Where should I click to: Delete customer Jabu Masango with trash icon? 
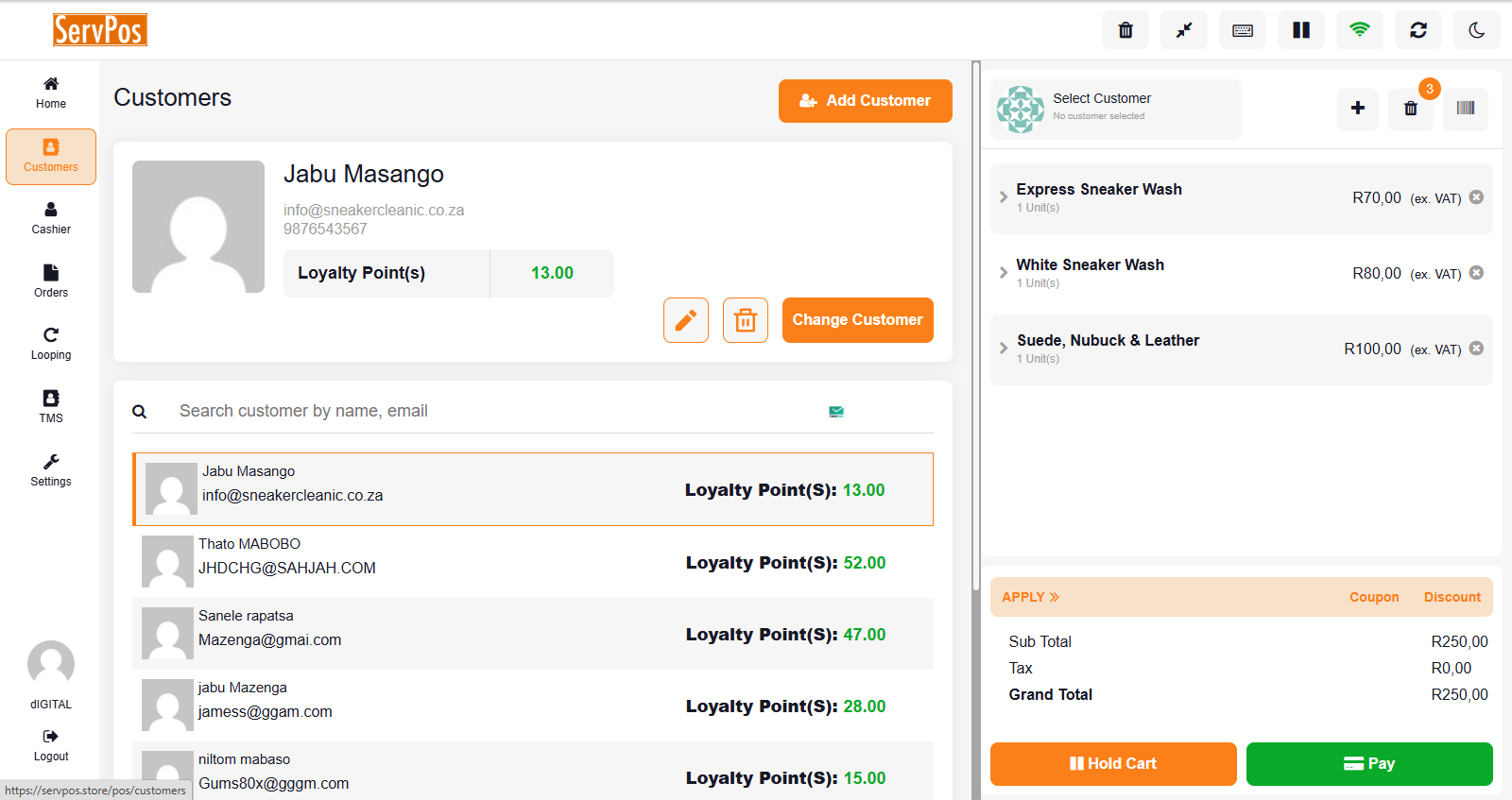(746, 320)
